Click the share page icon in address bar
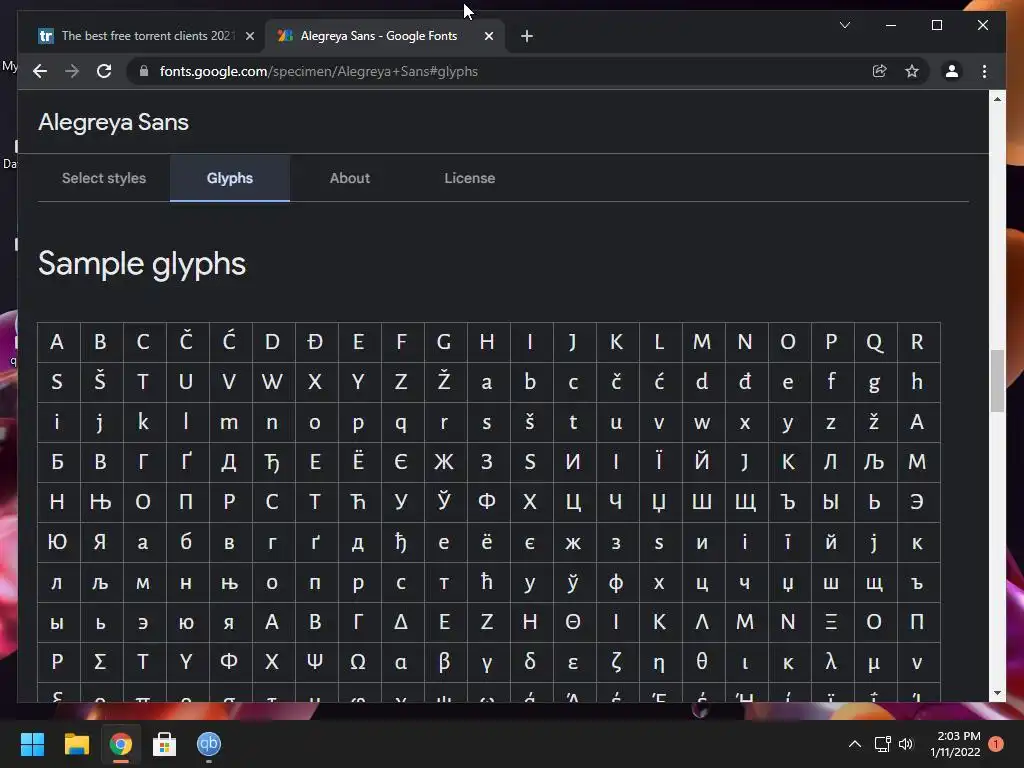 880,71
